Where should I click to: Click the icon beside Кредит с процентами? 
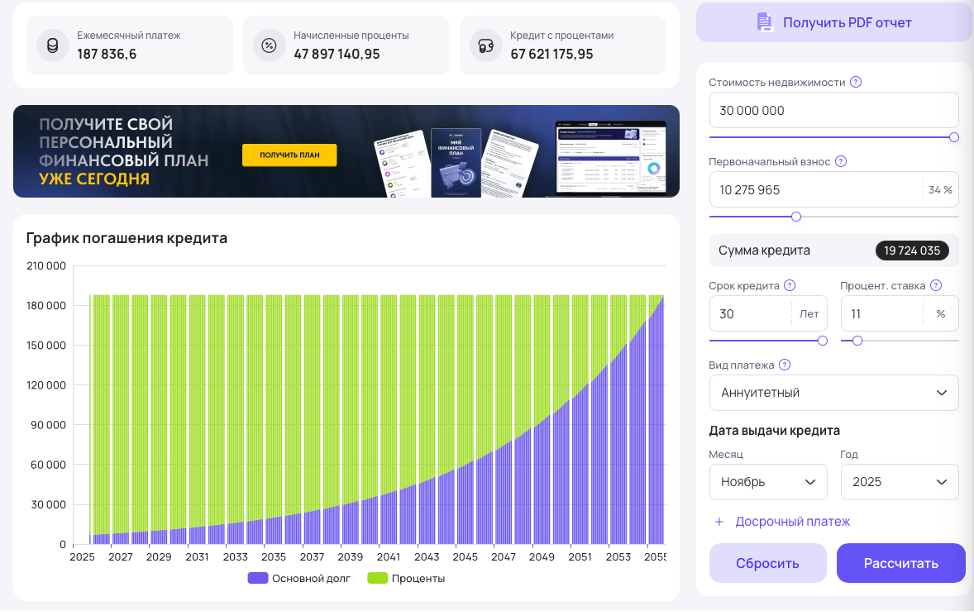click(486, 45)
